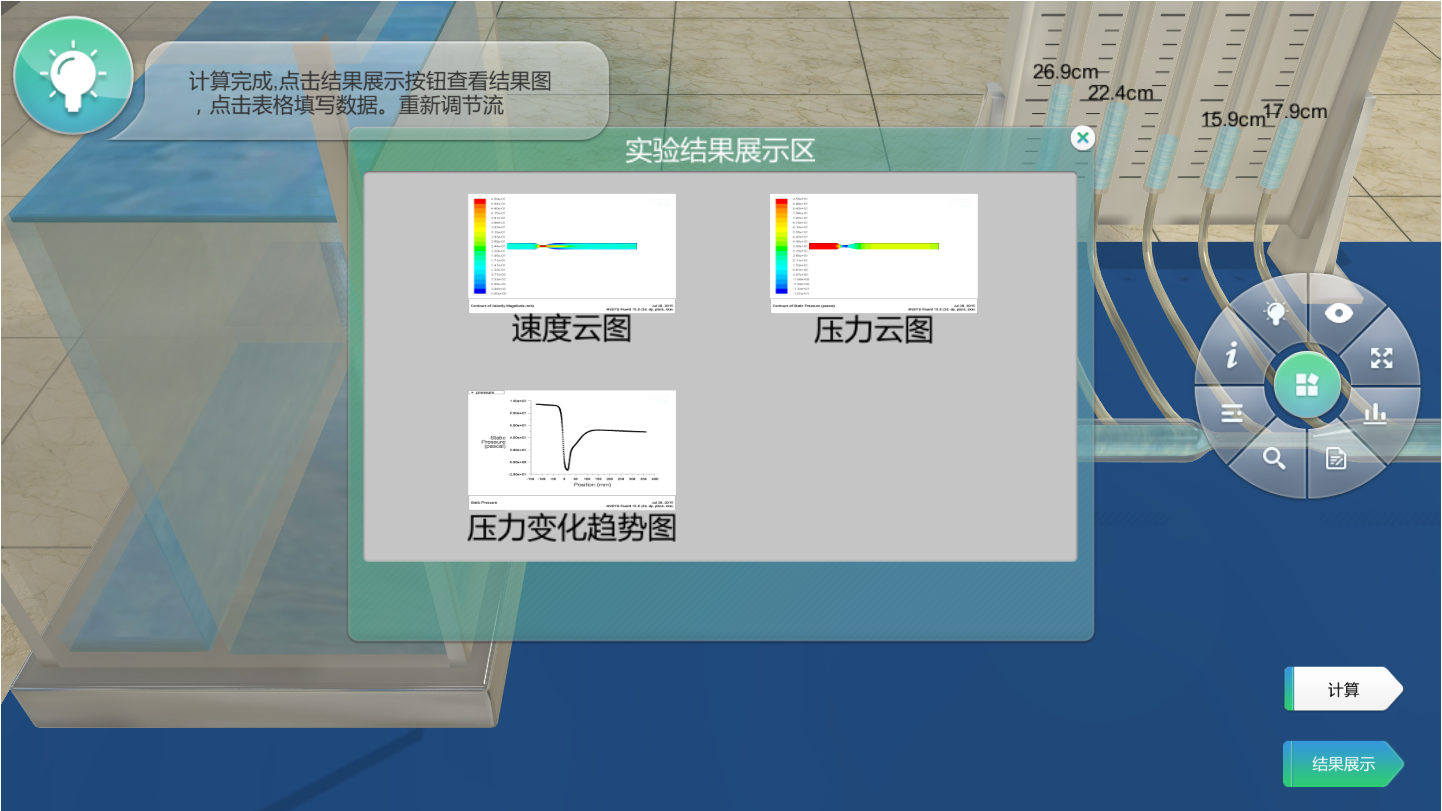Image resolution: width=1442 pixels, height=811 pixels.
Task: Open the report notes icon in radial menu
Action: click(x=1336, y=459)
